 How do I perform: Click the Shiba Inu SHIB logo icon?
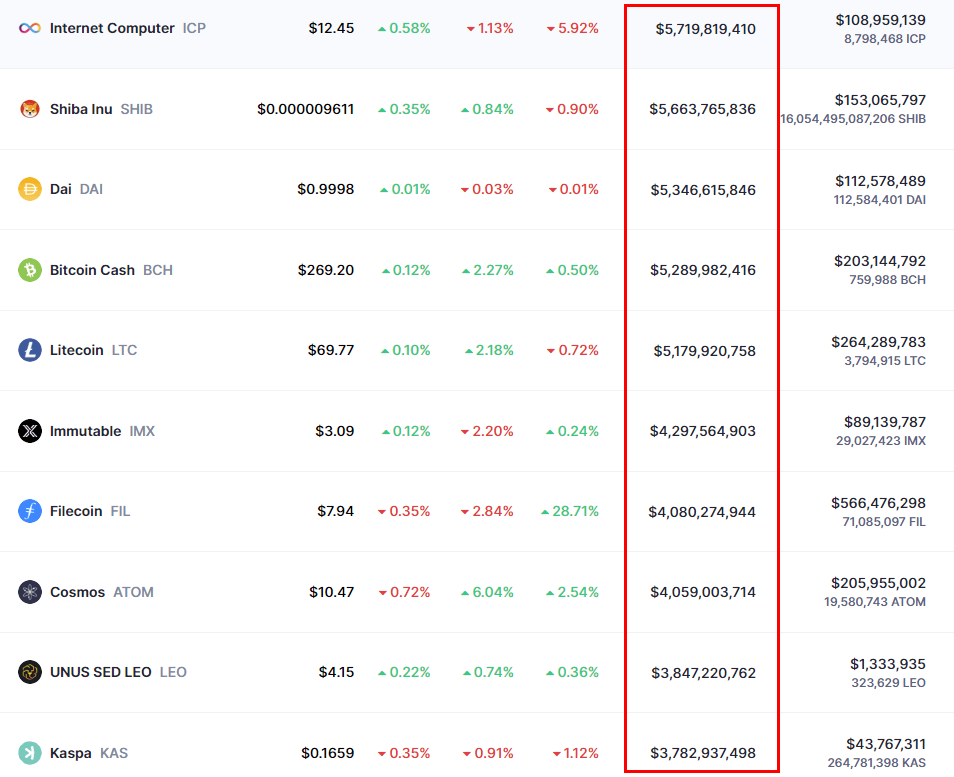point(28,109)
